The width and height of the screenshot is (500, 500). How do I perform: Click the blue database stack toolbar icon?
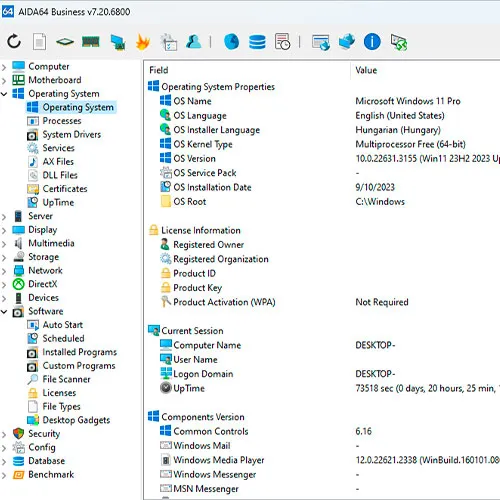(x=257, y=42)
